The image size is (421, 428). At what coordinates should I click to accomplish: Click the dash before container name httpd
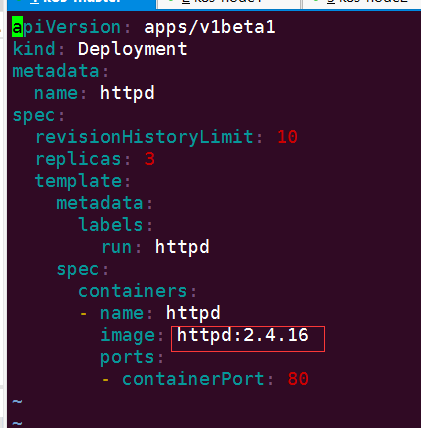pos(83,314)
